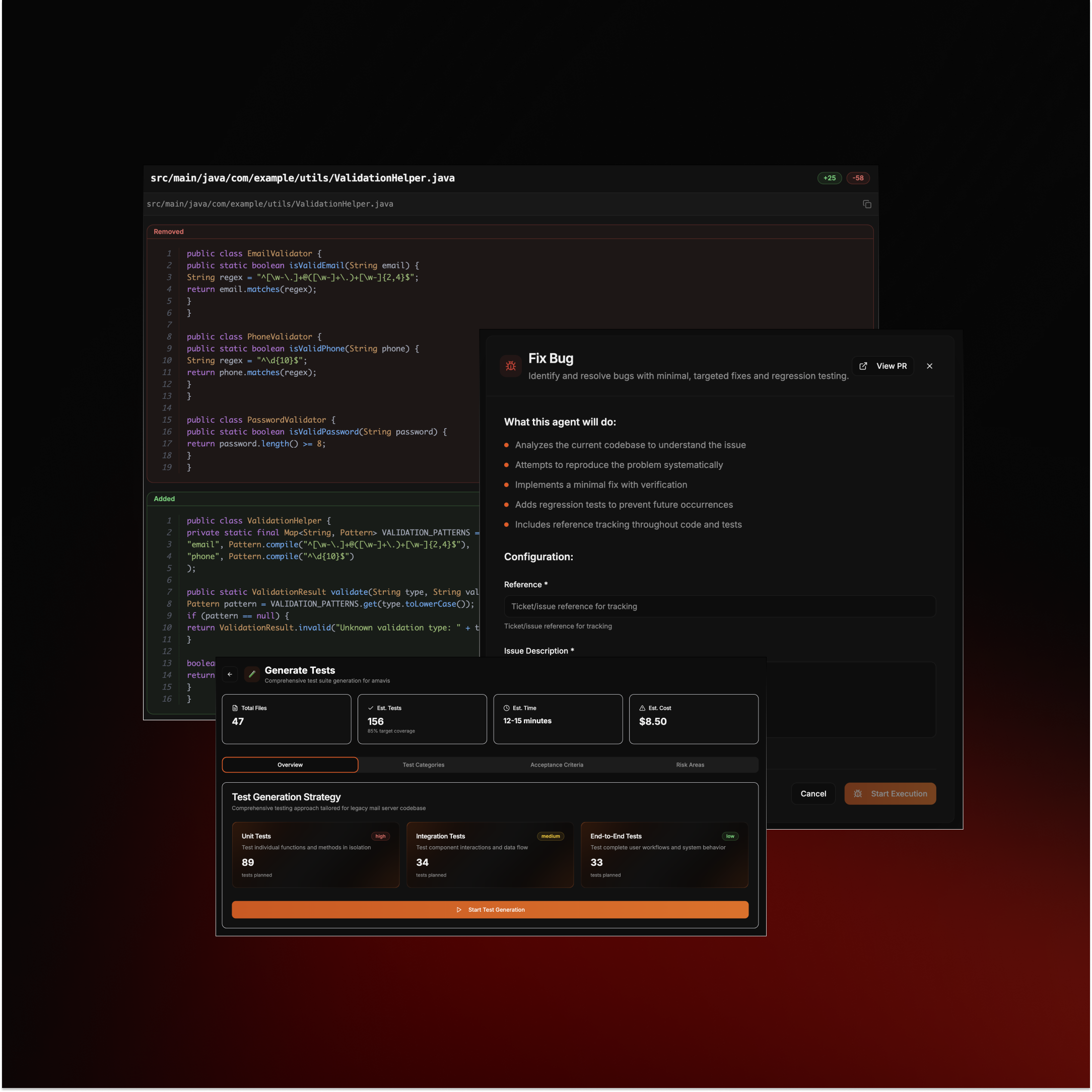Click the back arrow in Generate Tests

tap(230, 674)
